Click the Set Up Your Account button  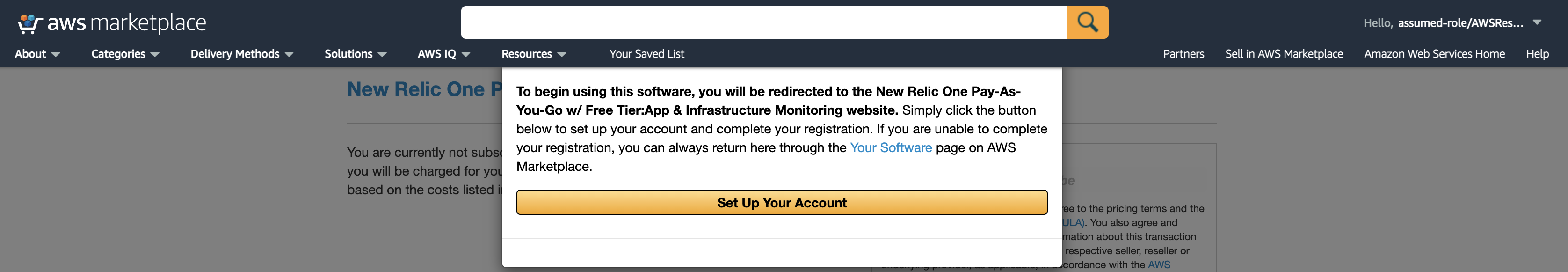tap(782, 202)
